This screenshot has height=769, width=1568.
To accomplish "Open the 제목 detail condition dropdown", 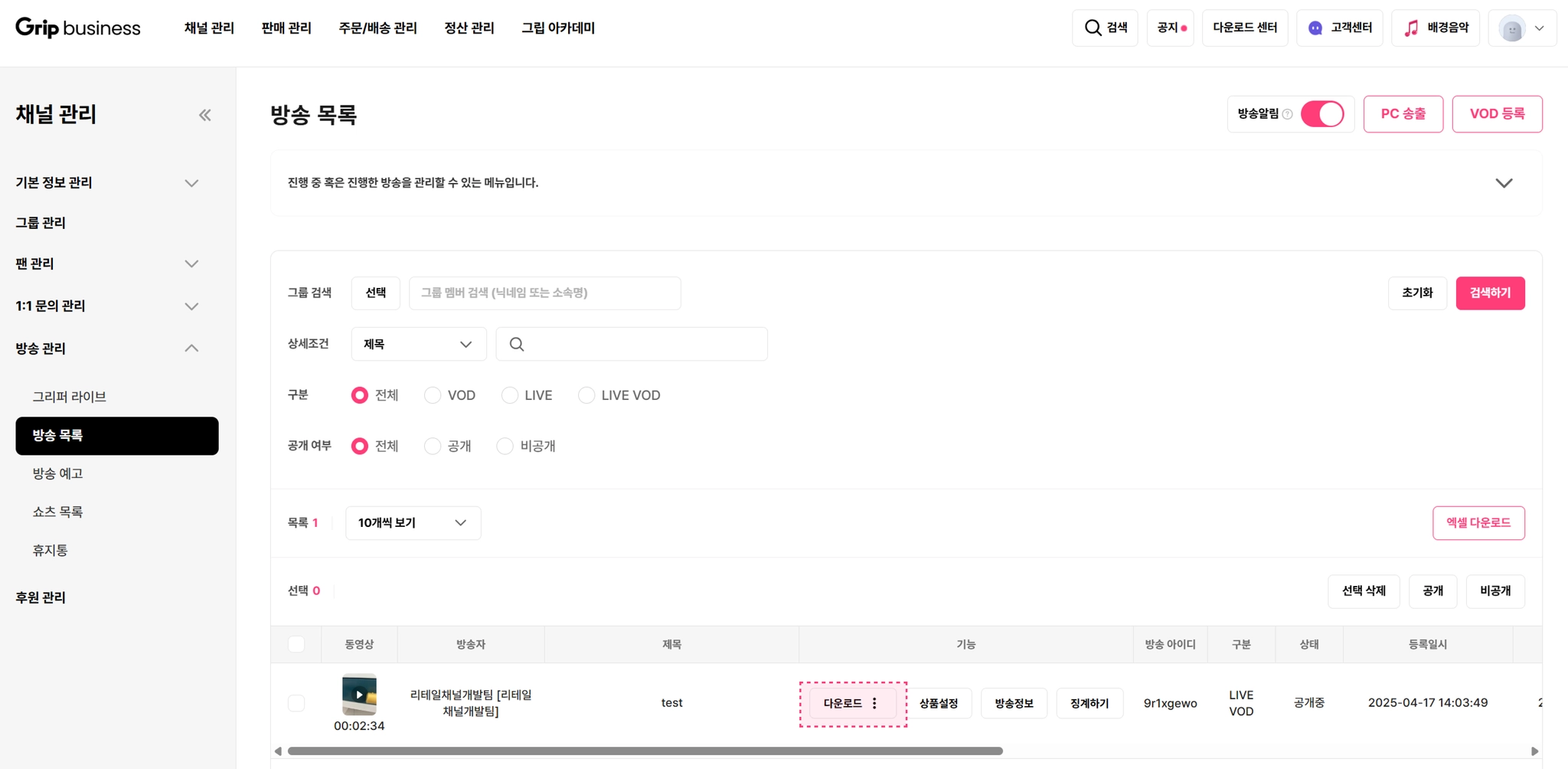I will coord(419,344).
